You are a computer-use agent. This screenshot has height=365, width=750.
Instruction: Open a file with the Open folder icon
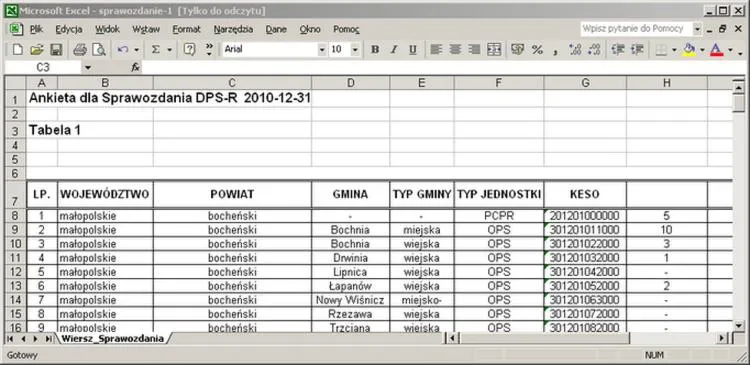[x=37, y=49]
